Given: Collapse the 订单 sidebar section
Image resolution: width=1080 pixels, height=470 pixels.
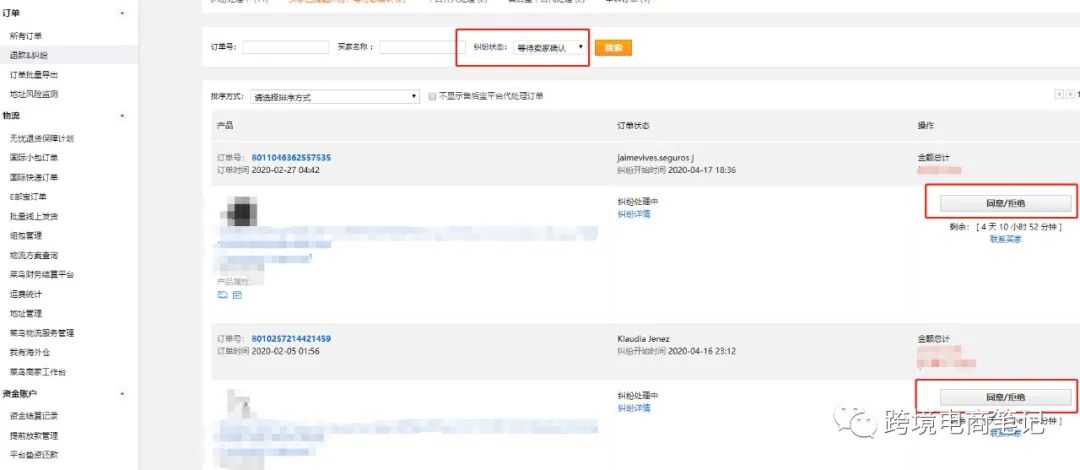Looking at the screenshot, I should (x=123, y=13).
